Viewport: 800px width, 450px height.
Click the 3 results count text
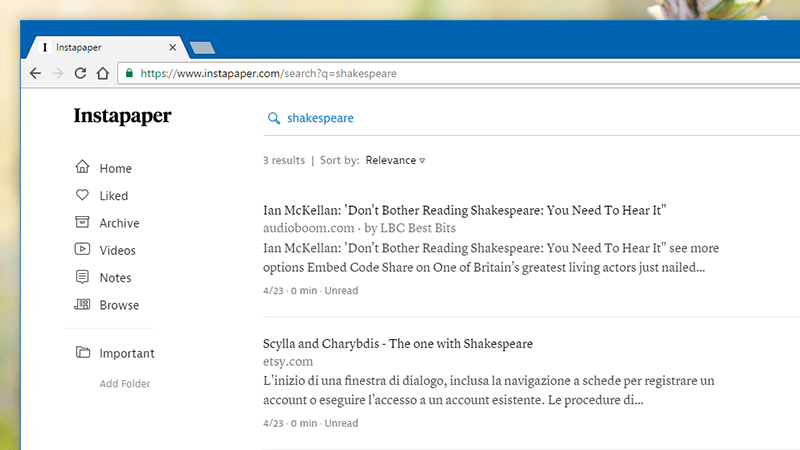point(284,160)
